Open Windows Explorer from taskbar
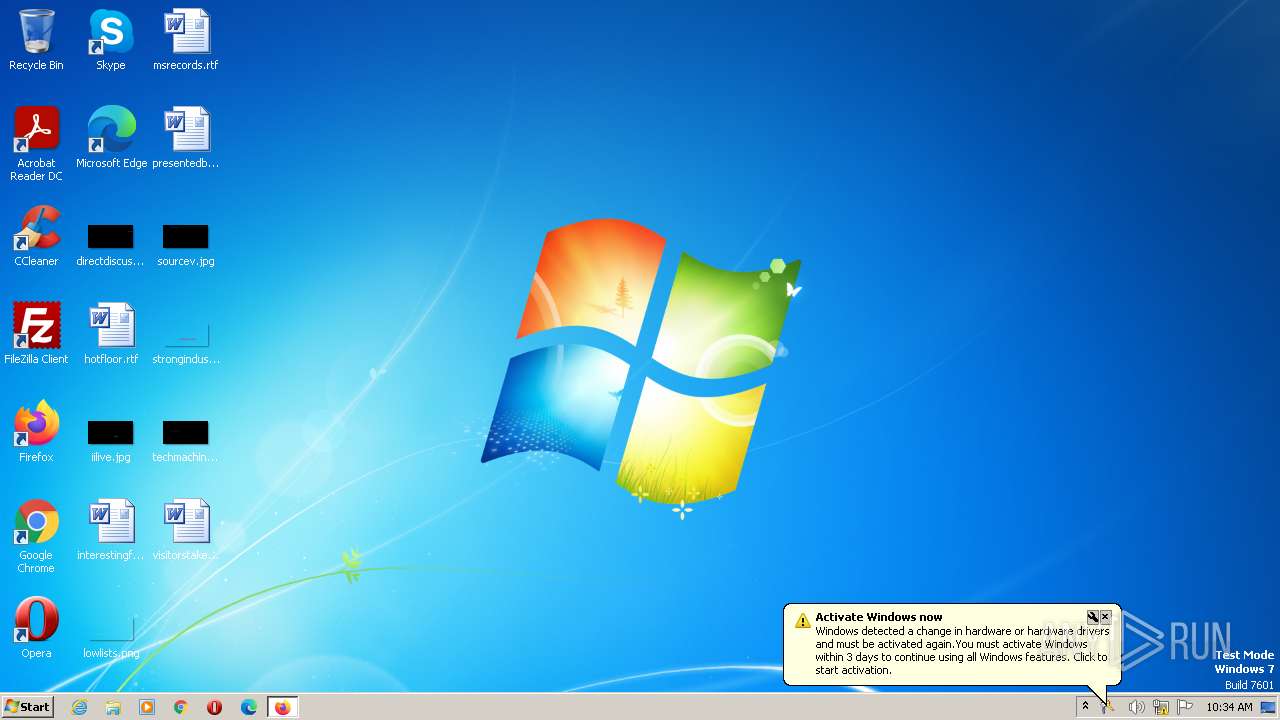 (113, 707)
